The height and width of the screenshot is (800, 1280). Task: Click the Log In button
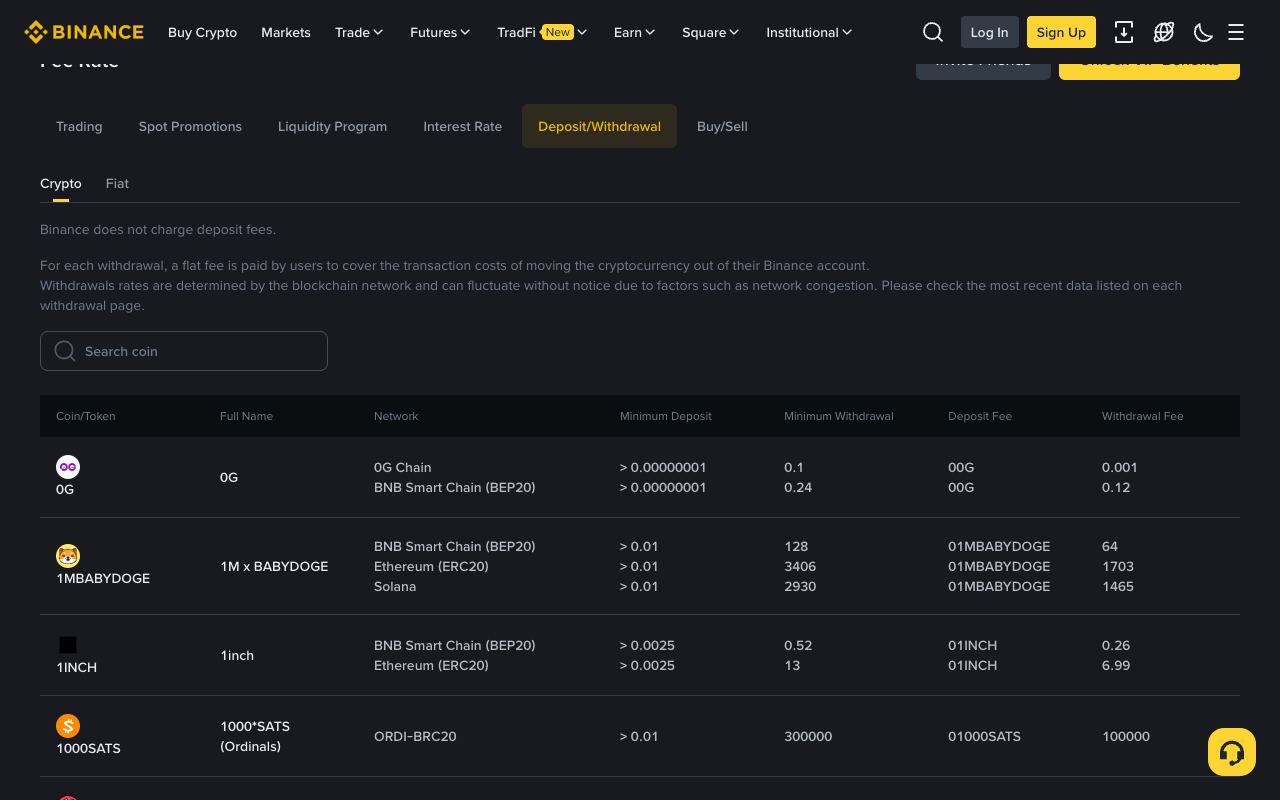(x=989, y=32)
